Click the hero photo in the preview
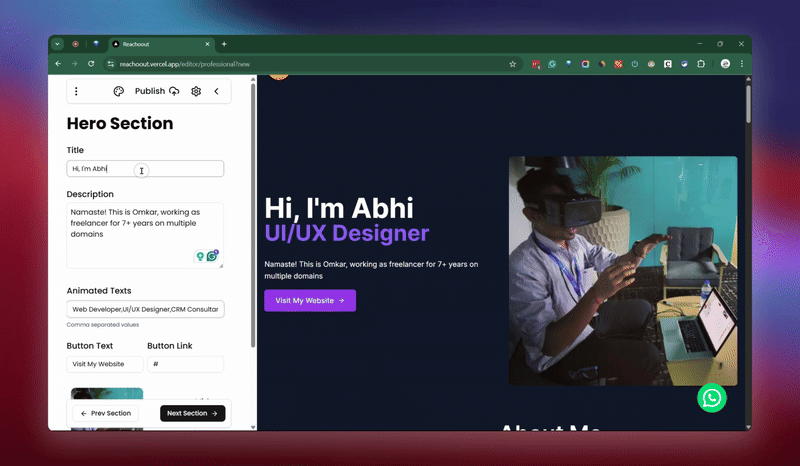This screenshot has height=466, width=800. 623,271
